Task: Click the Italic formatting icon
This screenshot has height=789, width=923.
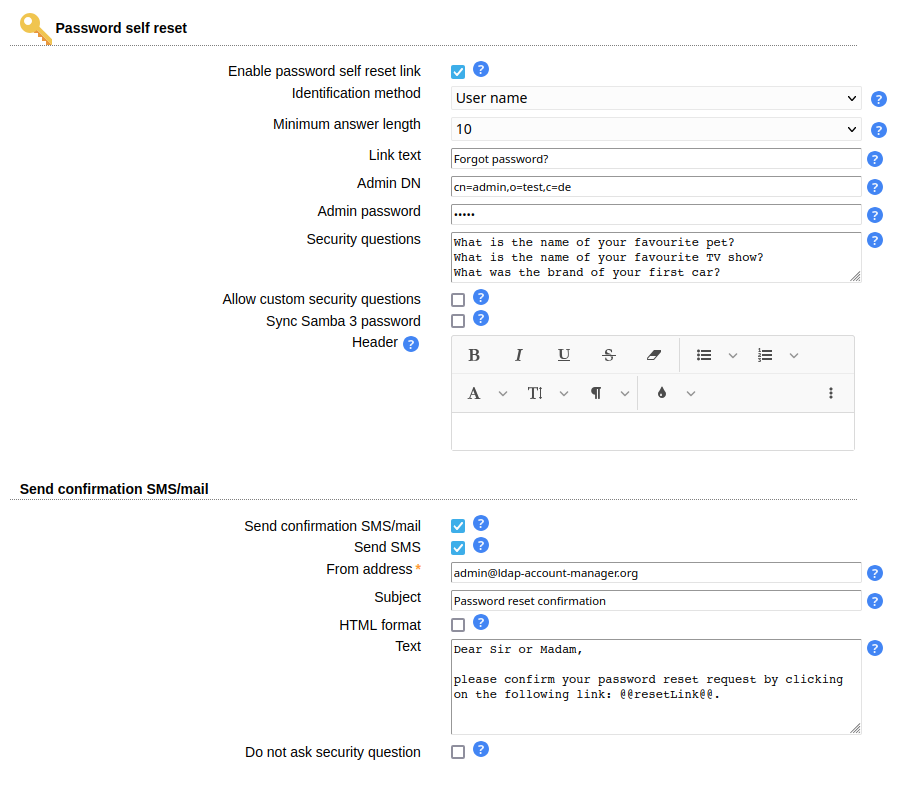Action: click(519, 355)
